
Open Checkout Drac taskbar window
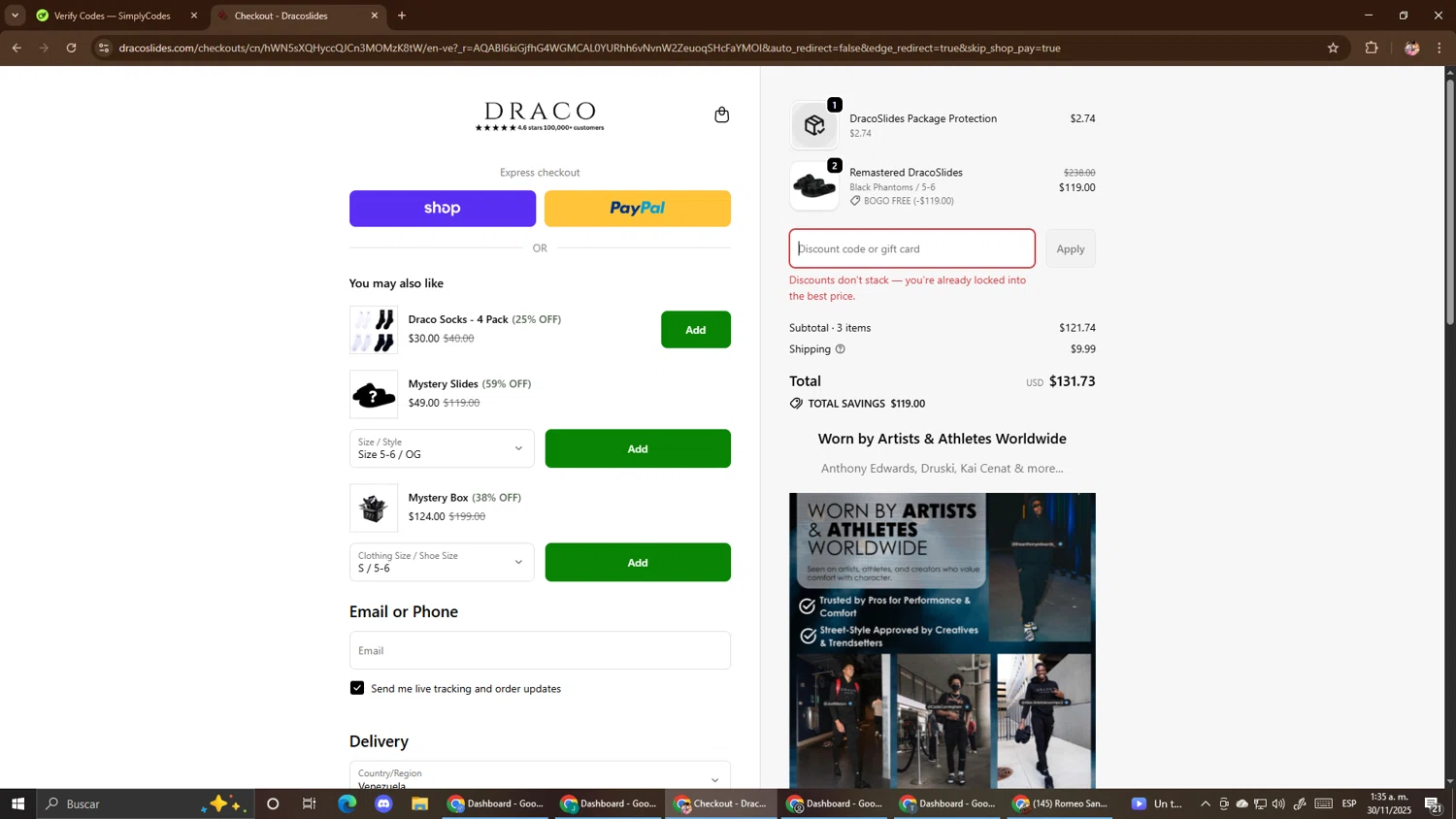pos(721,803)
